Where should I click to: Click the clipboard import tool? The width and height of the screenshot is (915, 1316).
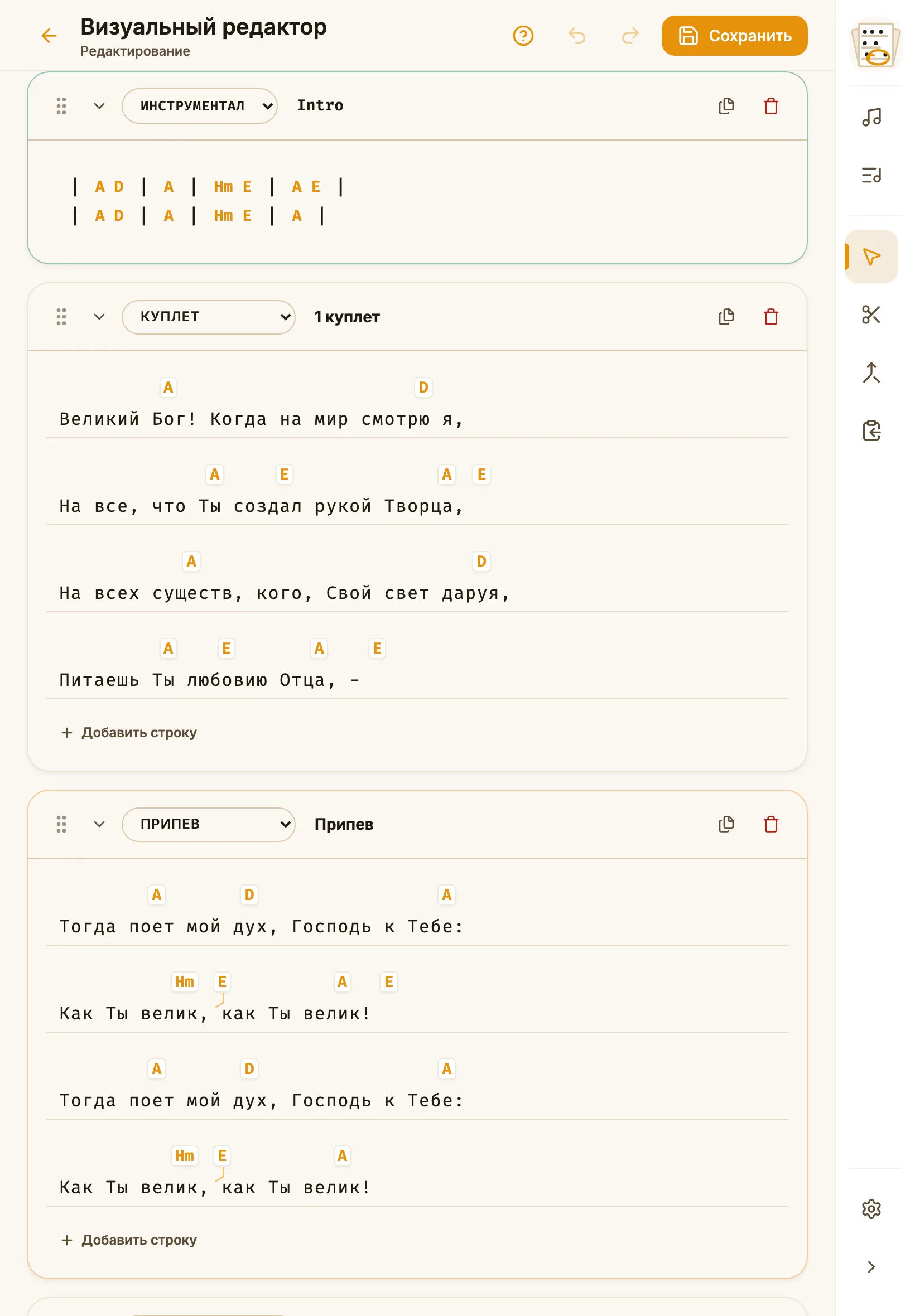[871, 430]
